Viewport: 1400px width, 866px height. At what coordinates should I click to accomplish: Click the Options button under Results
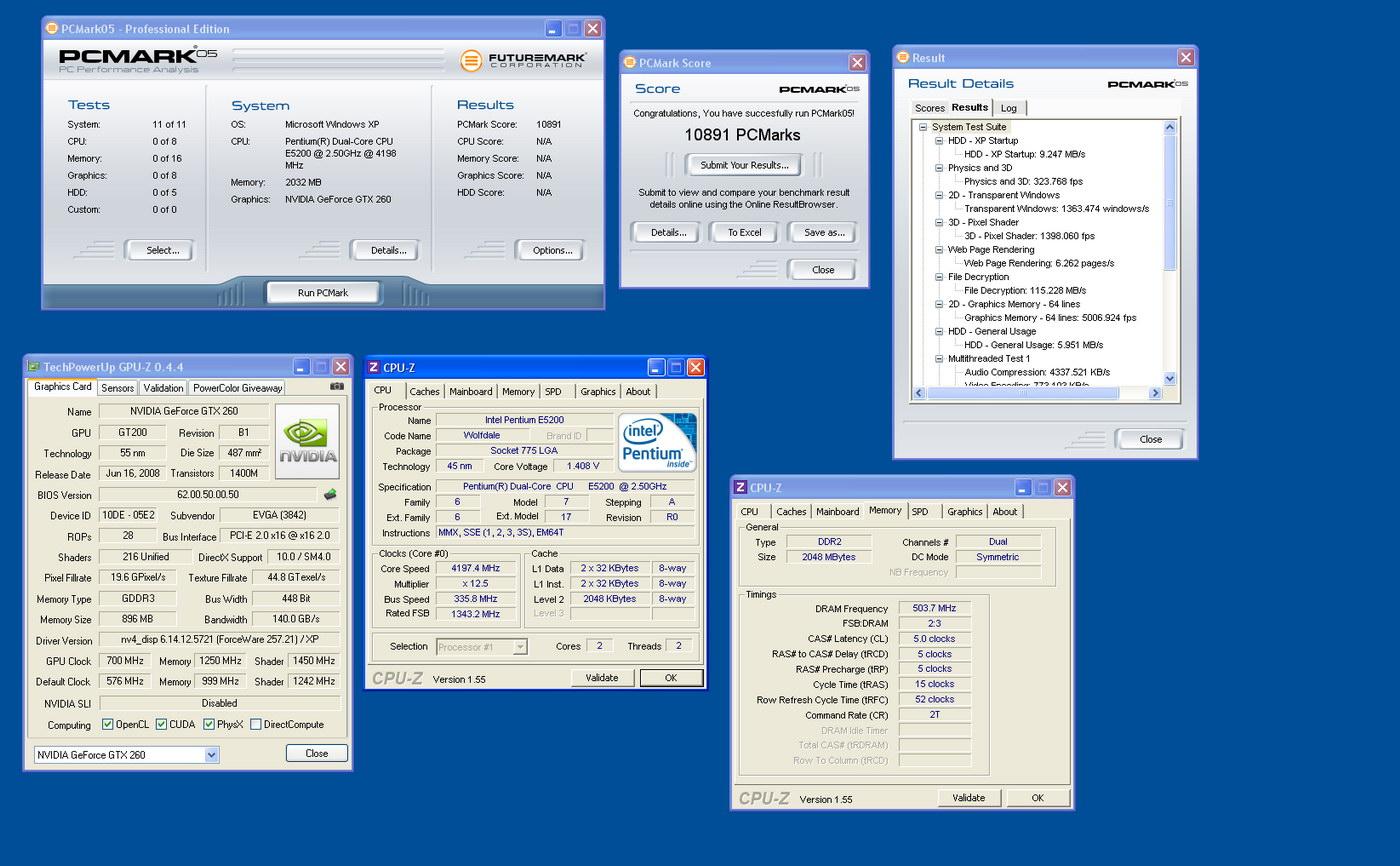(552, 250)
